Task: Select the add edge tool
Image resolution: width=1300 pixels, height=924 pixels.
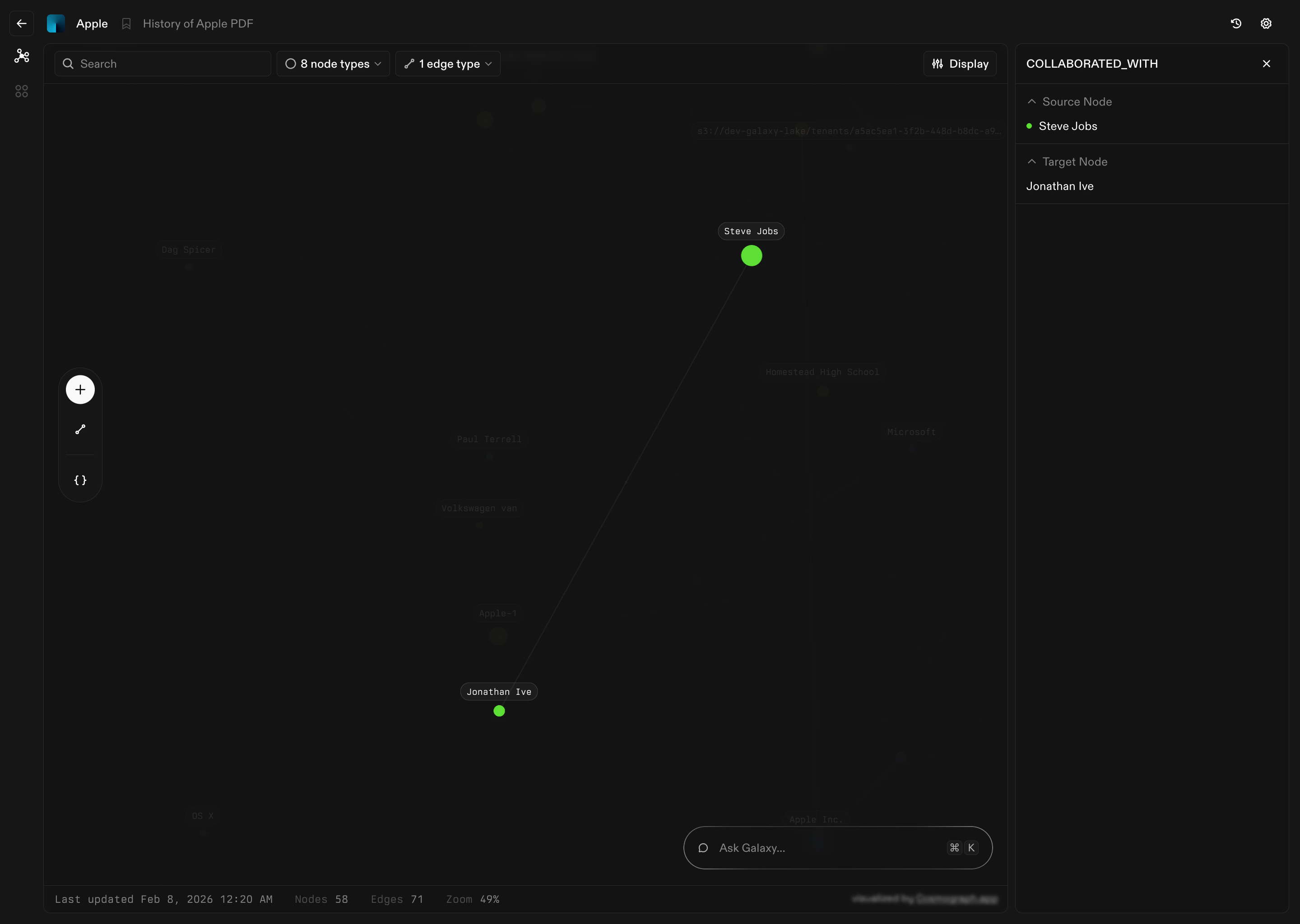Action: pyautogui.click(x=80, y=430)
